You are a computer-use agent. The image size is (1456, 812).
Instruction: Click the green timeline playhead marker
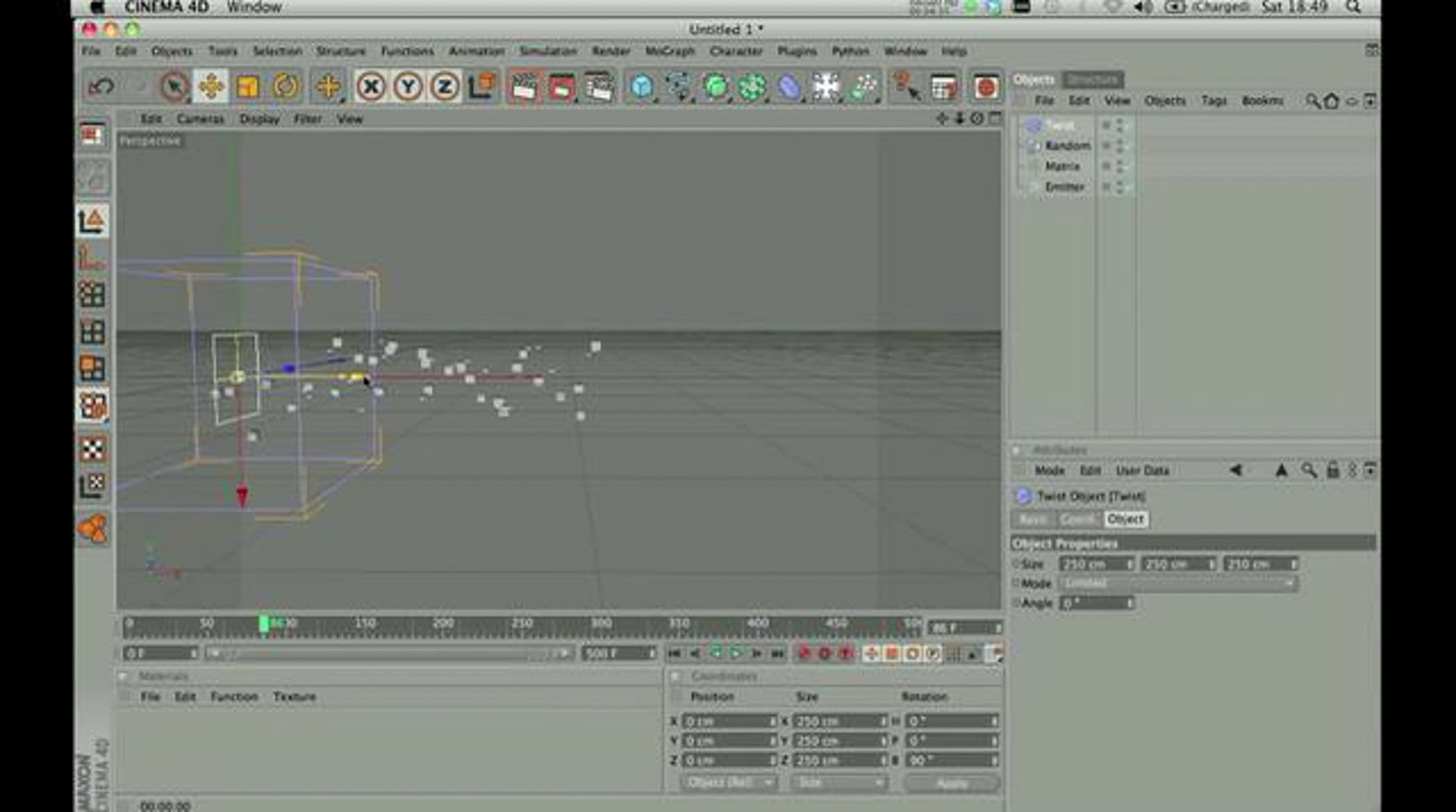tap(264, 624)
